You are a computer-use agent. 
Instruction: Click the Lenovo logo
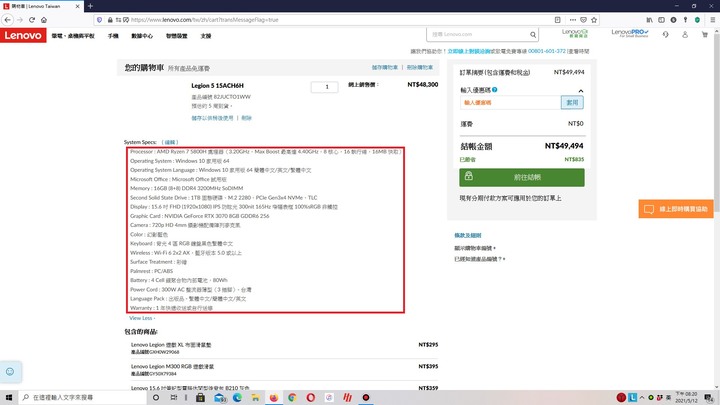(x=23, y=35)
